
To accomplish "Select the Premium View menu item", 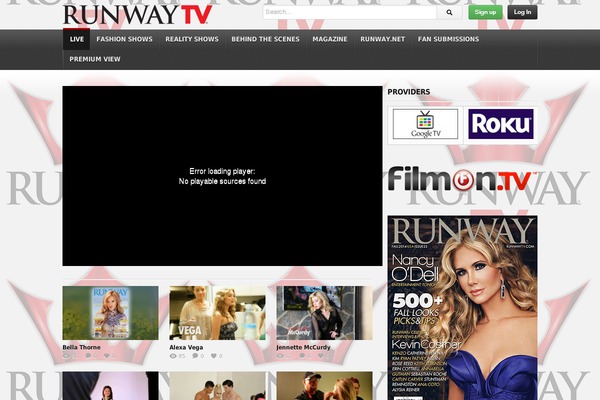I will 95,59.
